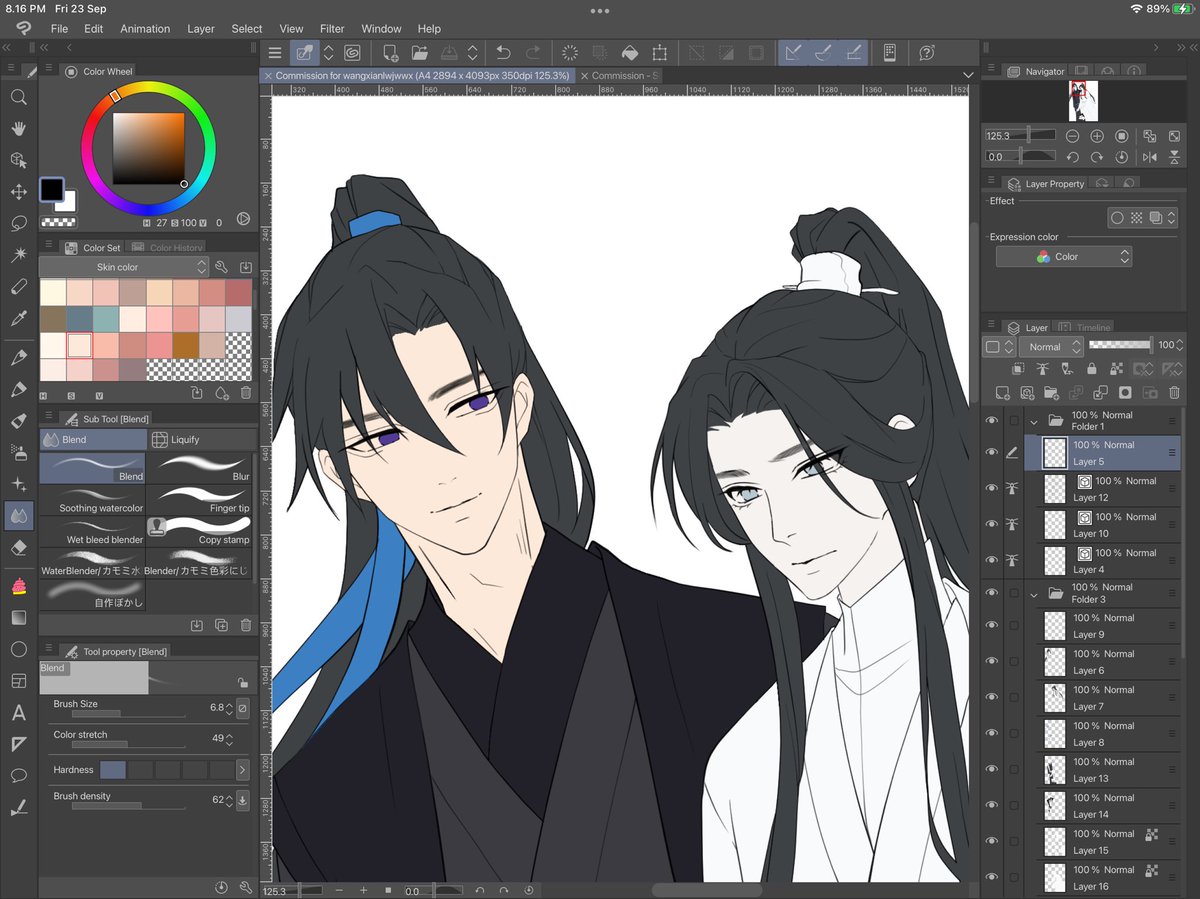This screenshot has height=899, width=1200.
Task: Toggle visibility of Folder 1
Action: tap(992, 420)
